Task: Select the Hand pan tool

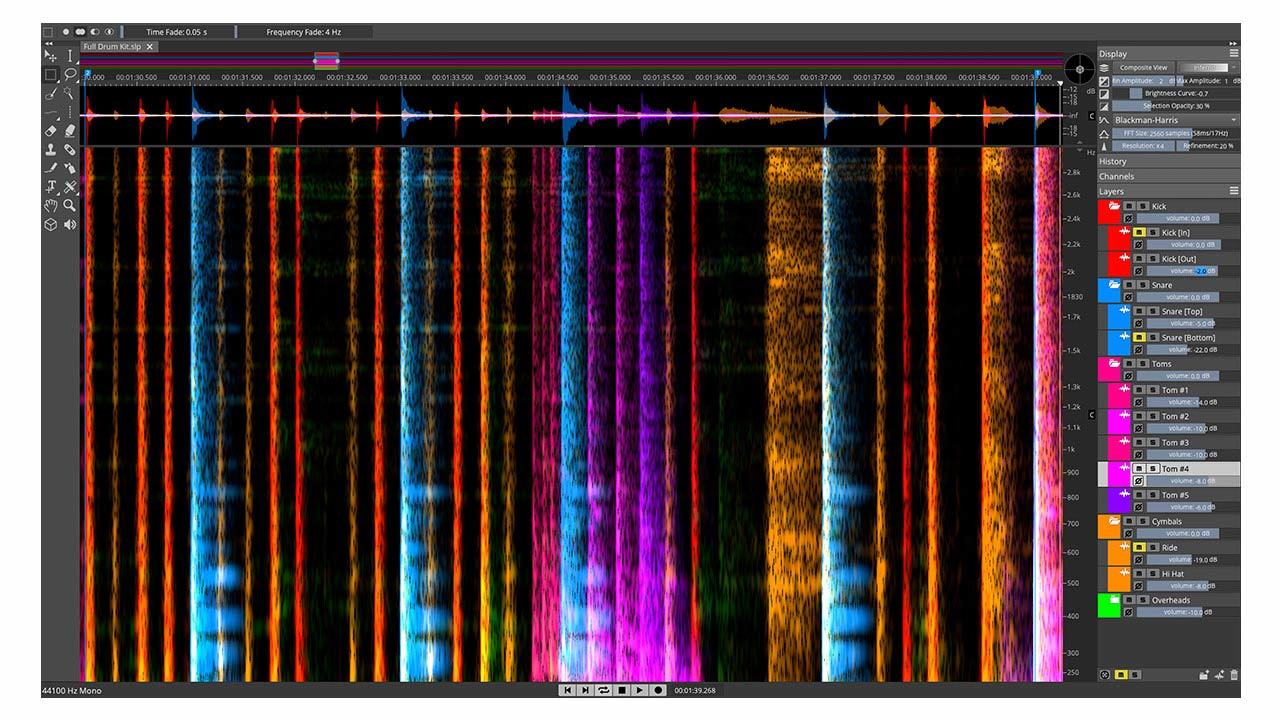Action: coord(50,205)
